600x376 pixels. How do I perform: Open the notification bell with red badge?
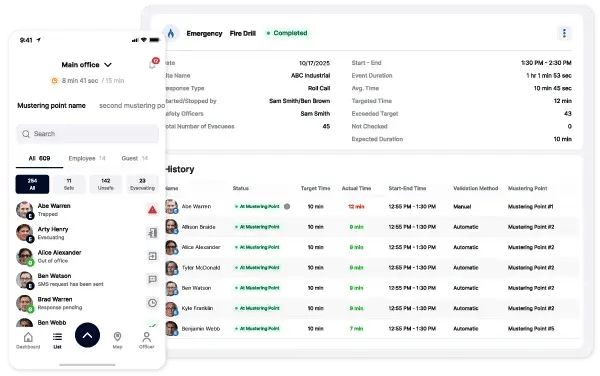pos(153,63)
